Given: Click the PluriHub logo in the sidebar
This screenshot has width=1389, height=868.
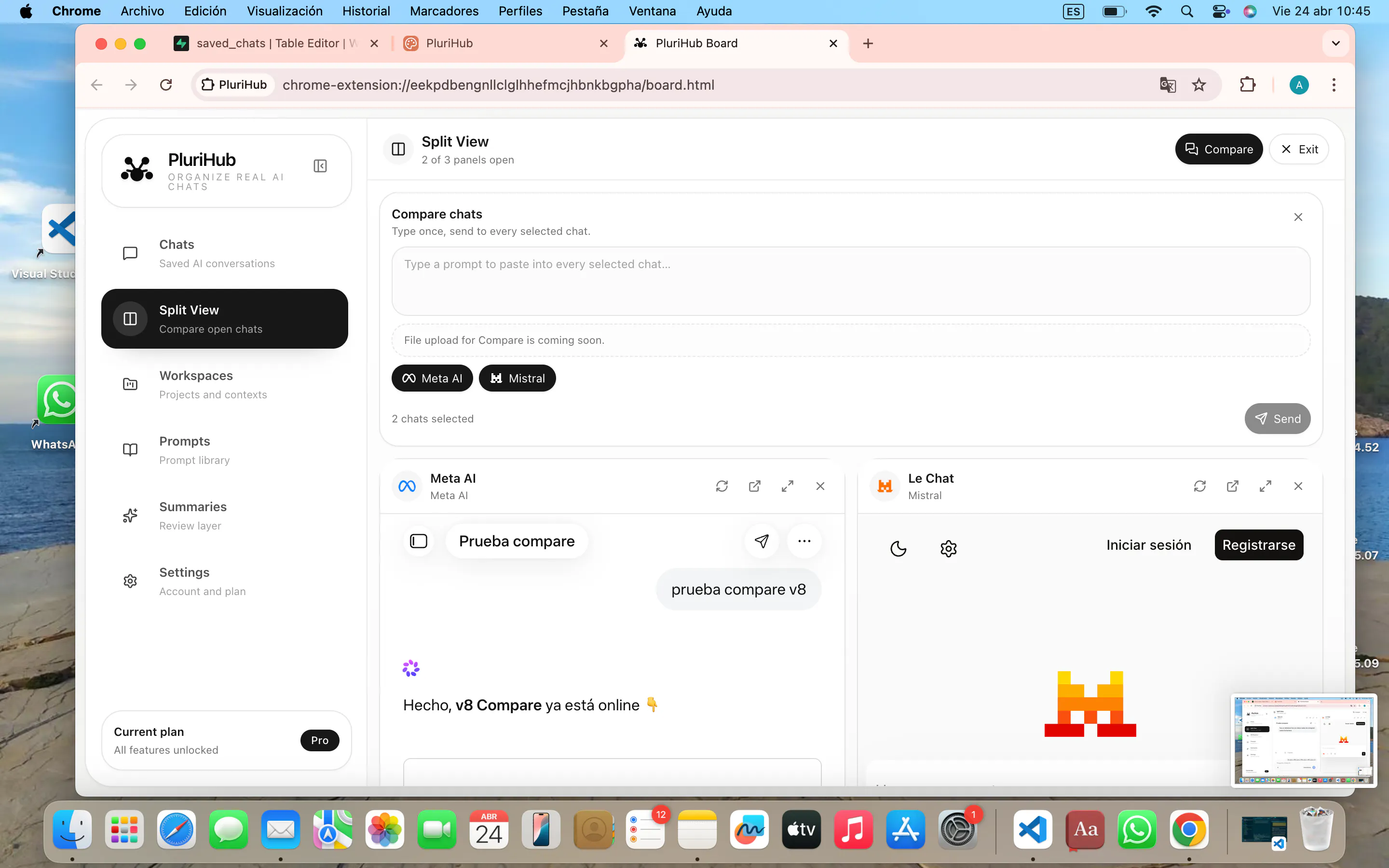Looking at the screenshot, I should point(137,169).
